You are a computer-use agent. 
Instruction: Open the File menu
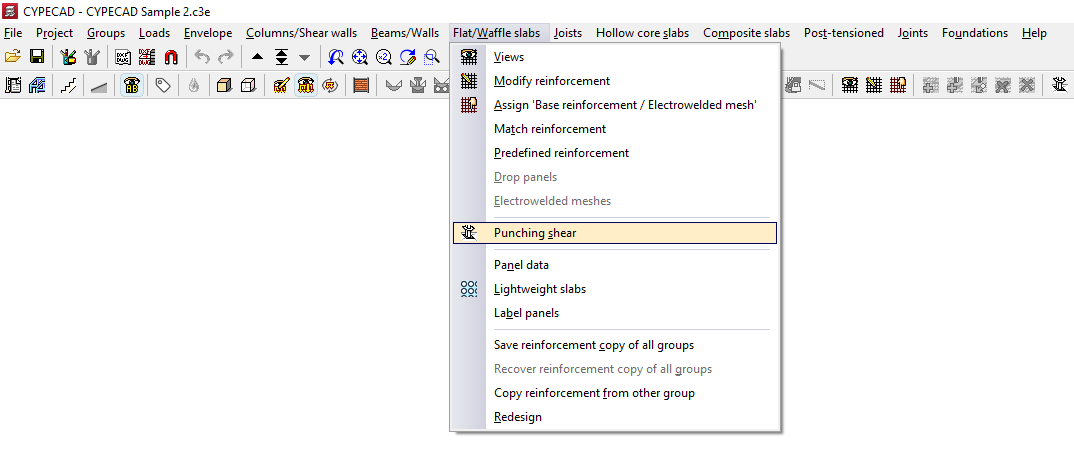[13, 33]
